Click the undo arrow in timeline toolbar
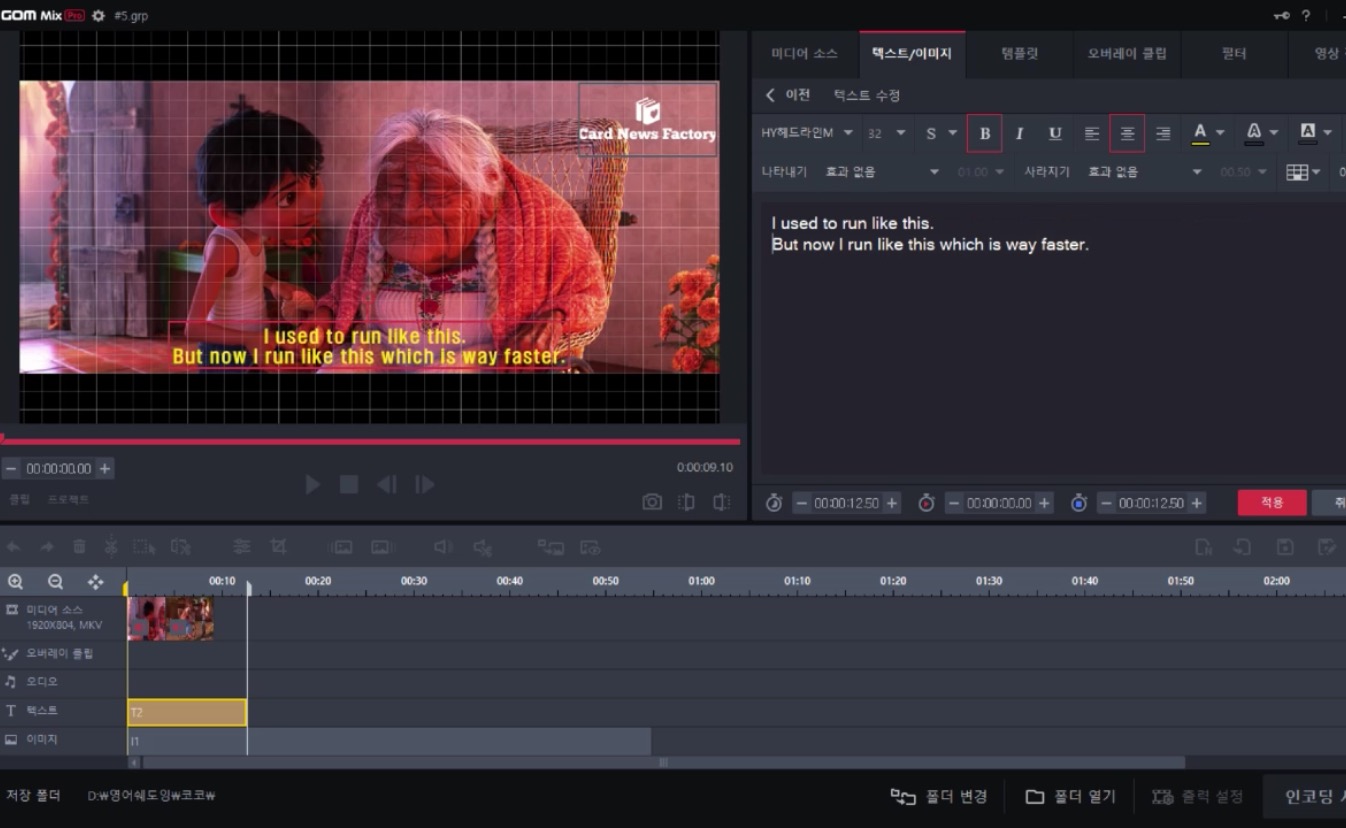 tap(14, 547)
